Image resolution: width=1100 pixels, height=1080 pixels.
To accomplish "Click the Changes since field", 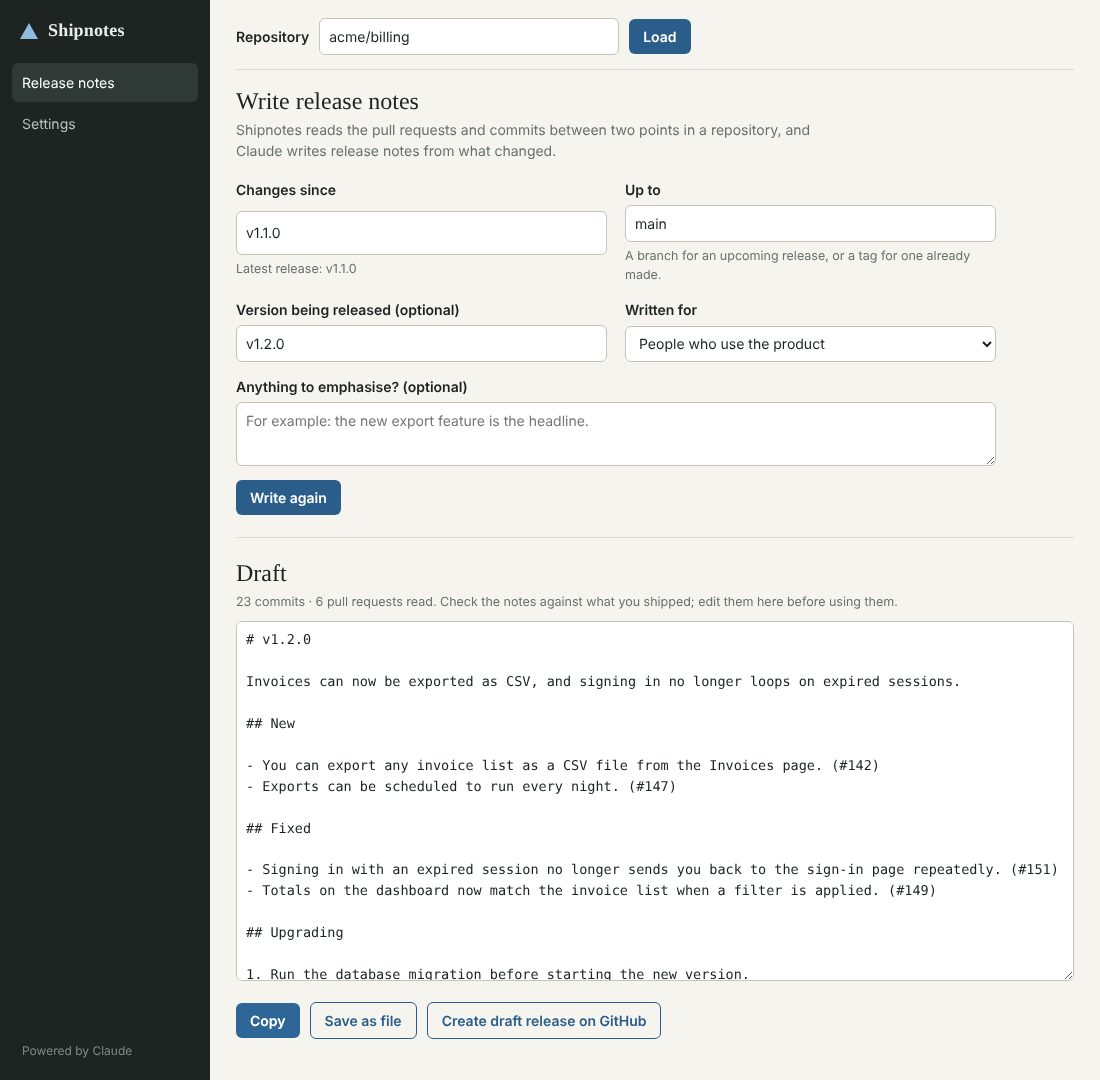I will [421, 233].
